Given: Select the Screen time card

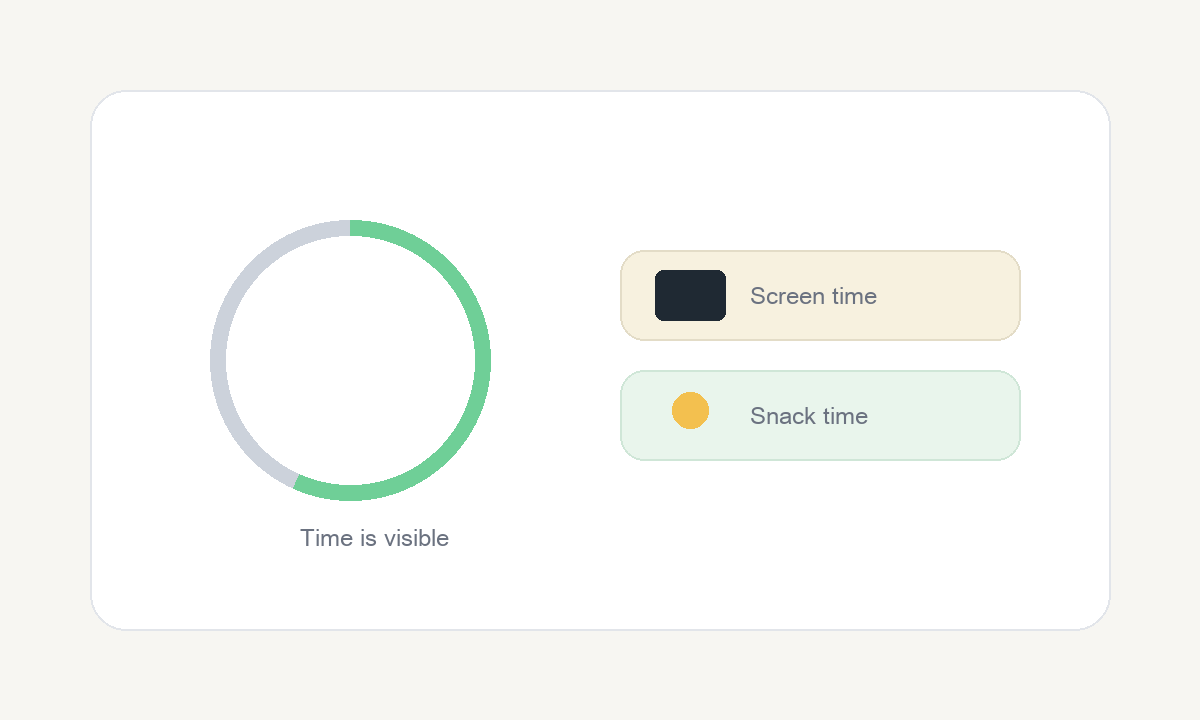Looking at the screenshot, I should pos(820,295).
